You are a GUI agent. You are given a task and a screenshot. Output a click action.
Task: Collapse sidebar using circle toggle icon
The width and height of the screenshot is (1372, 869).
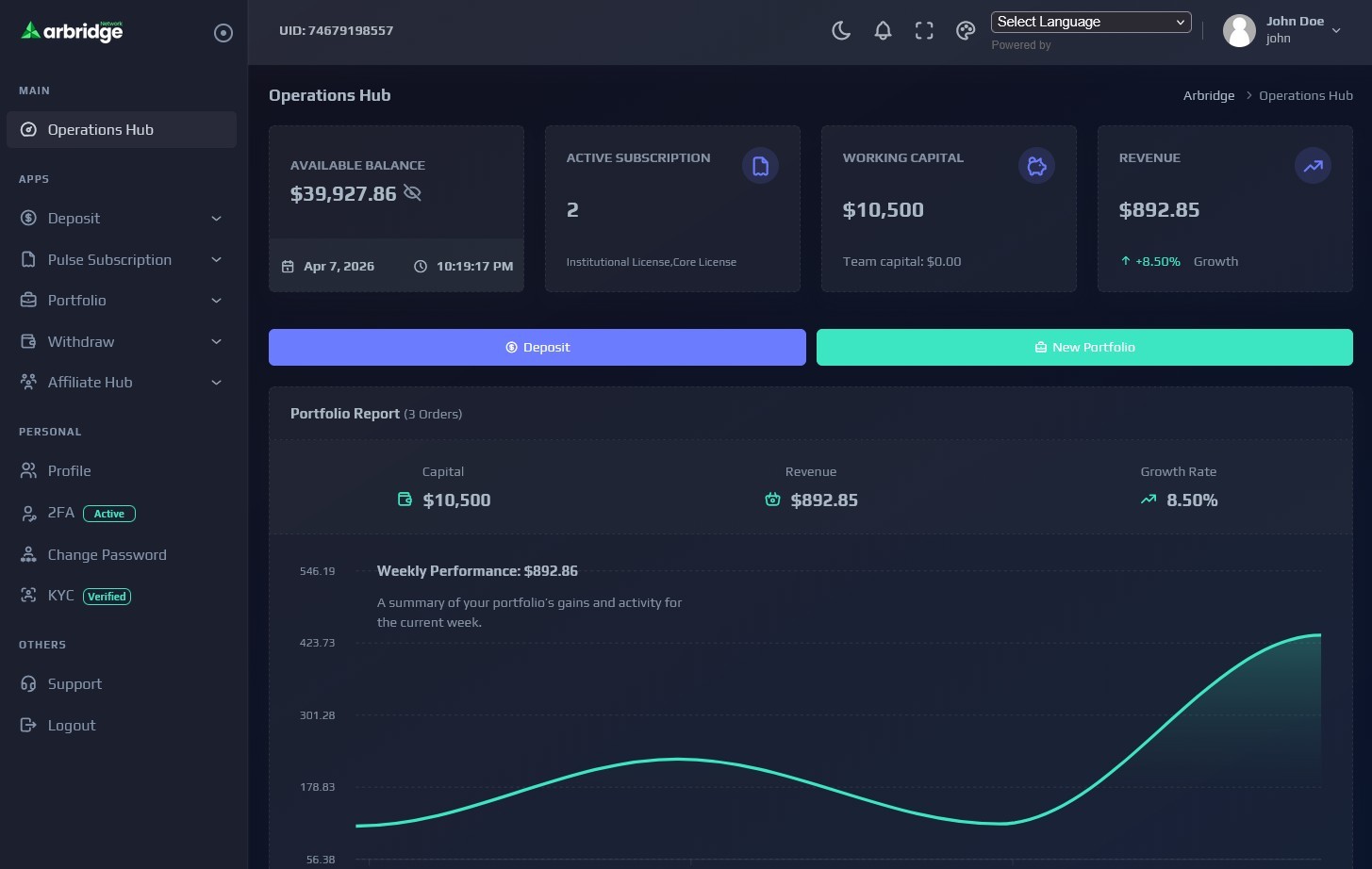pos(223,33)
